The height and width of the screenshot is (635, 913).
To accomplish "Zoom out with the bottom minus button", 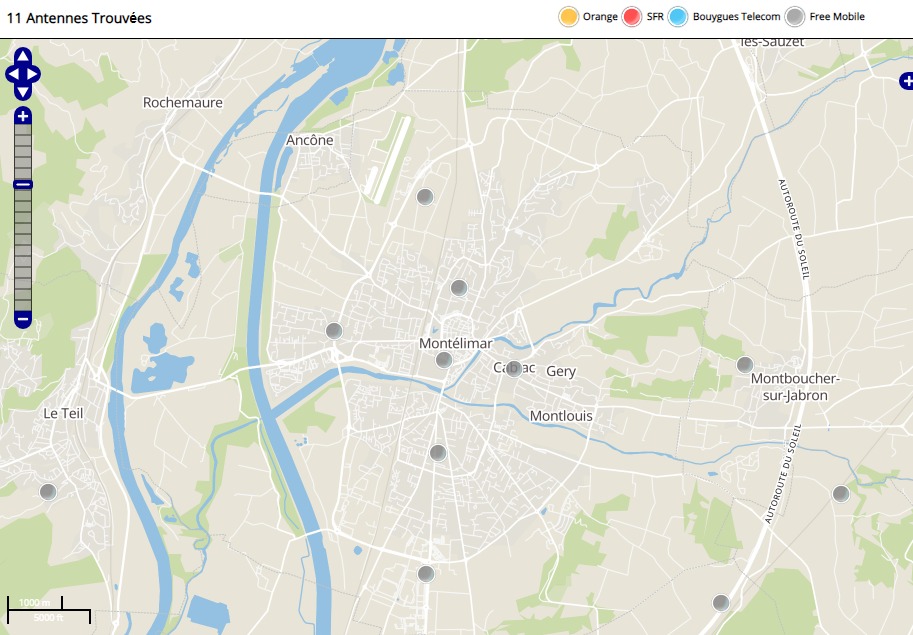I will (23, 319).
